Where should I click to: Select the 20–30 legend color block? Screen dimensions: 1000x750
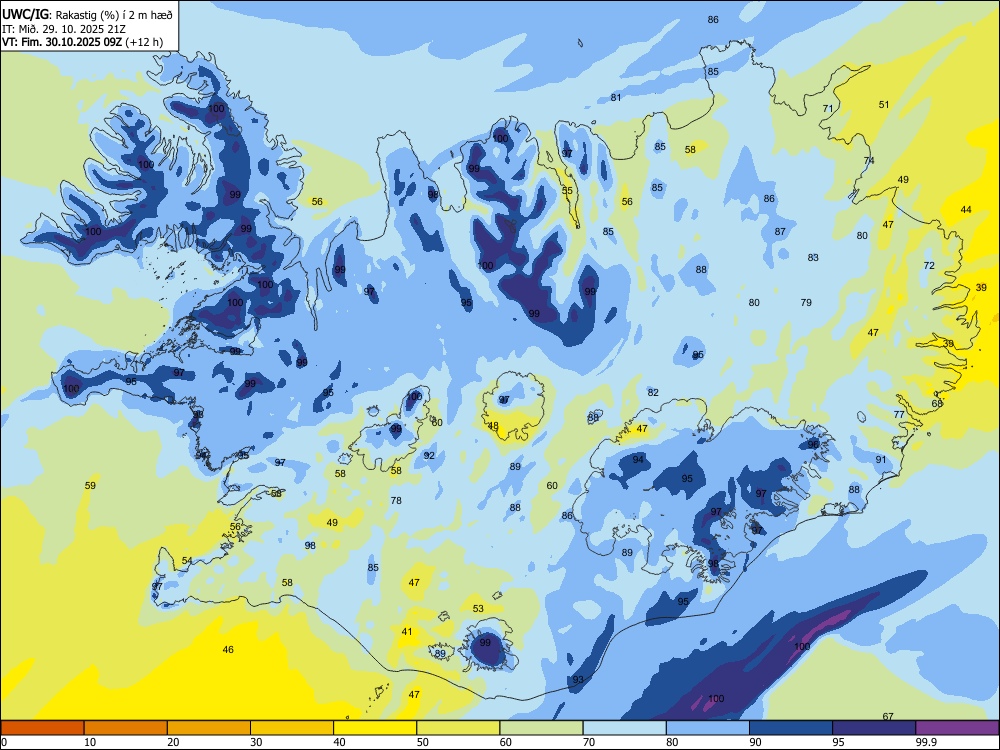[x=209, y=728]
